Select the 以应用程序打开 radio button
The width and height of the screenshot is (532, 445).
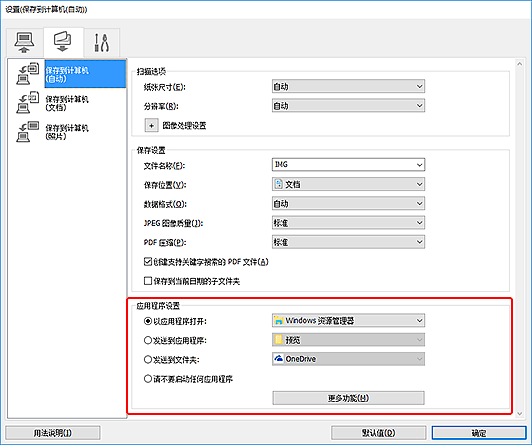[148, 321]
